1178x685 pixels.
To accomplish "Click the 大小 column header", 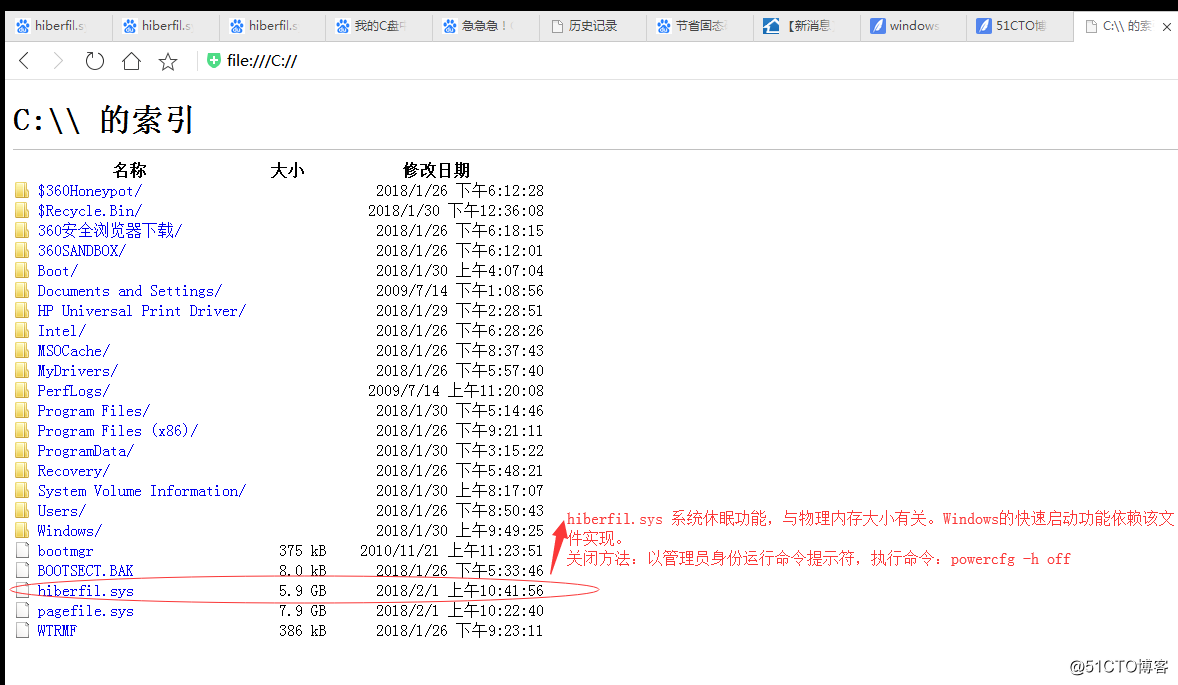I will (287, 170).
